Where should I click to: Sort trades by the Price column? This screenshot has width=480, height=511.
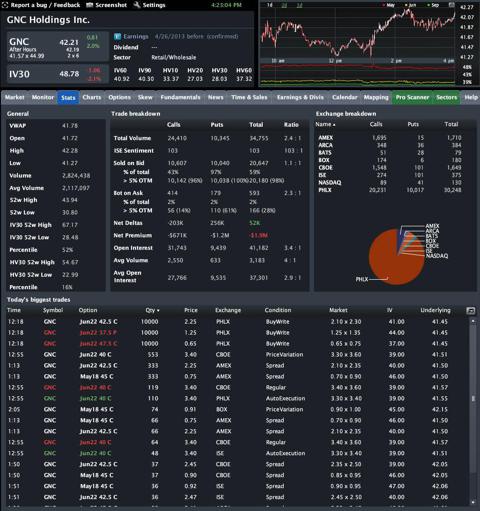[191, 310]
